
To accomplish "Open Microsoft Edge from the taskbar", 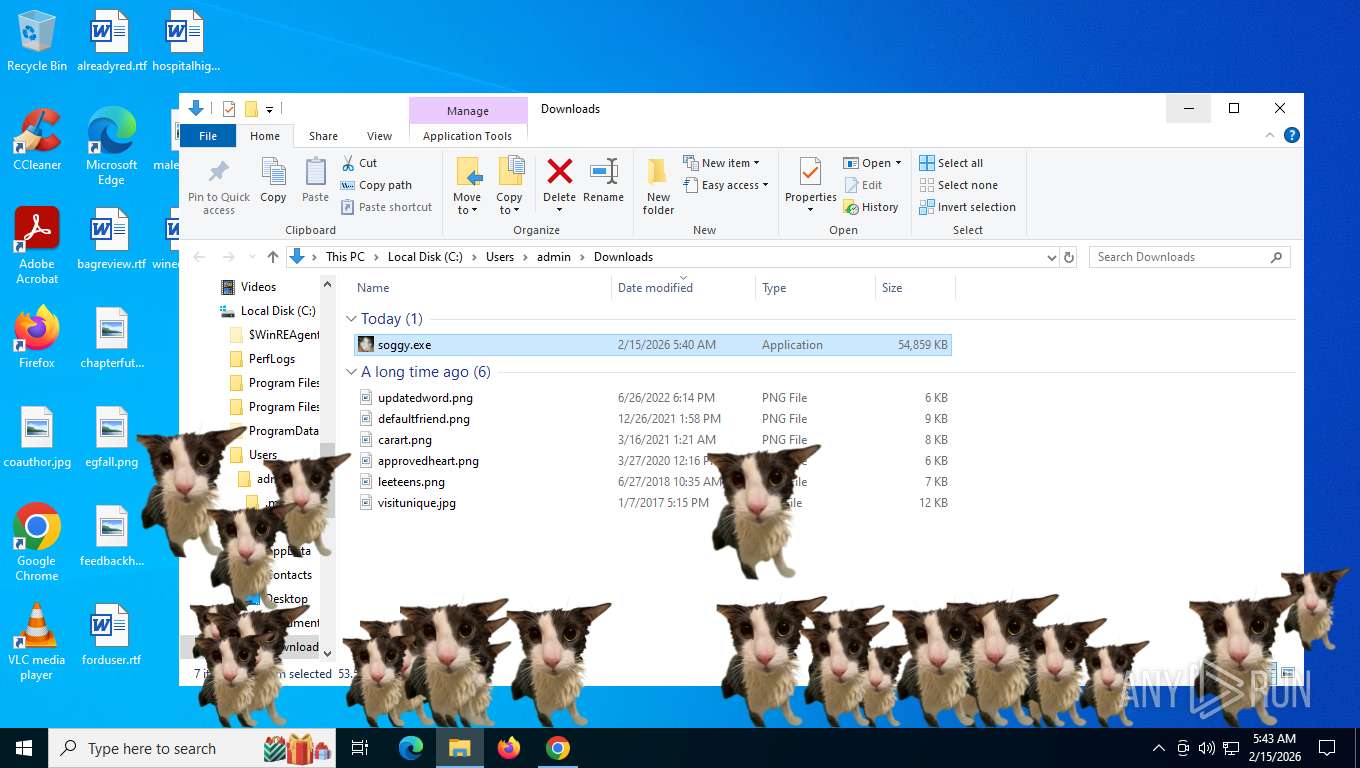I will [411, 748].
